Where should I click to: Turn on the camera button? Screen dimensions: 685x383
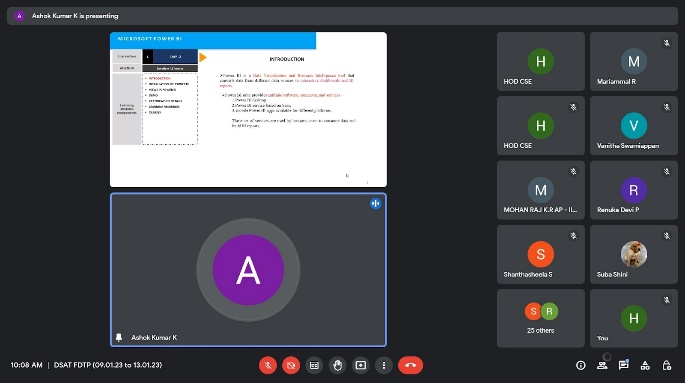coord(291,365)
